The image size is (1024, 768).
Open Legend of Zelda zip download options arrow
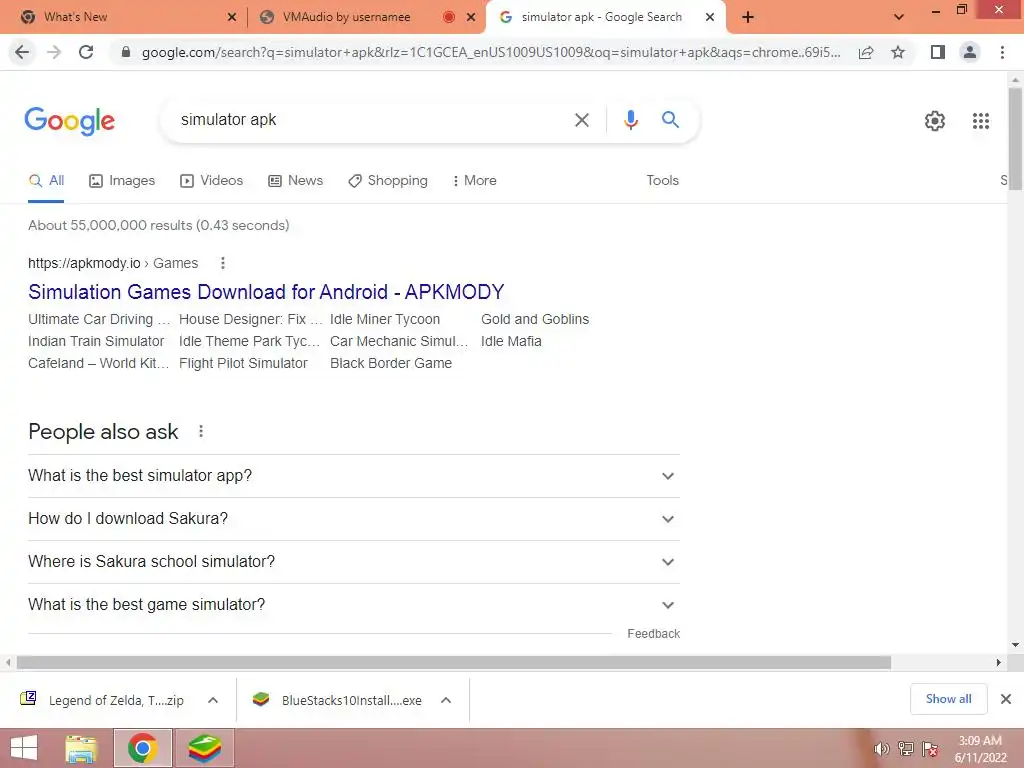point(213,700)
